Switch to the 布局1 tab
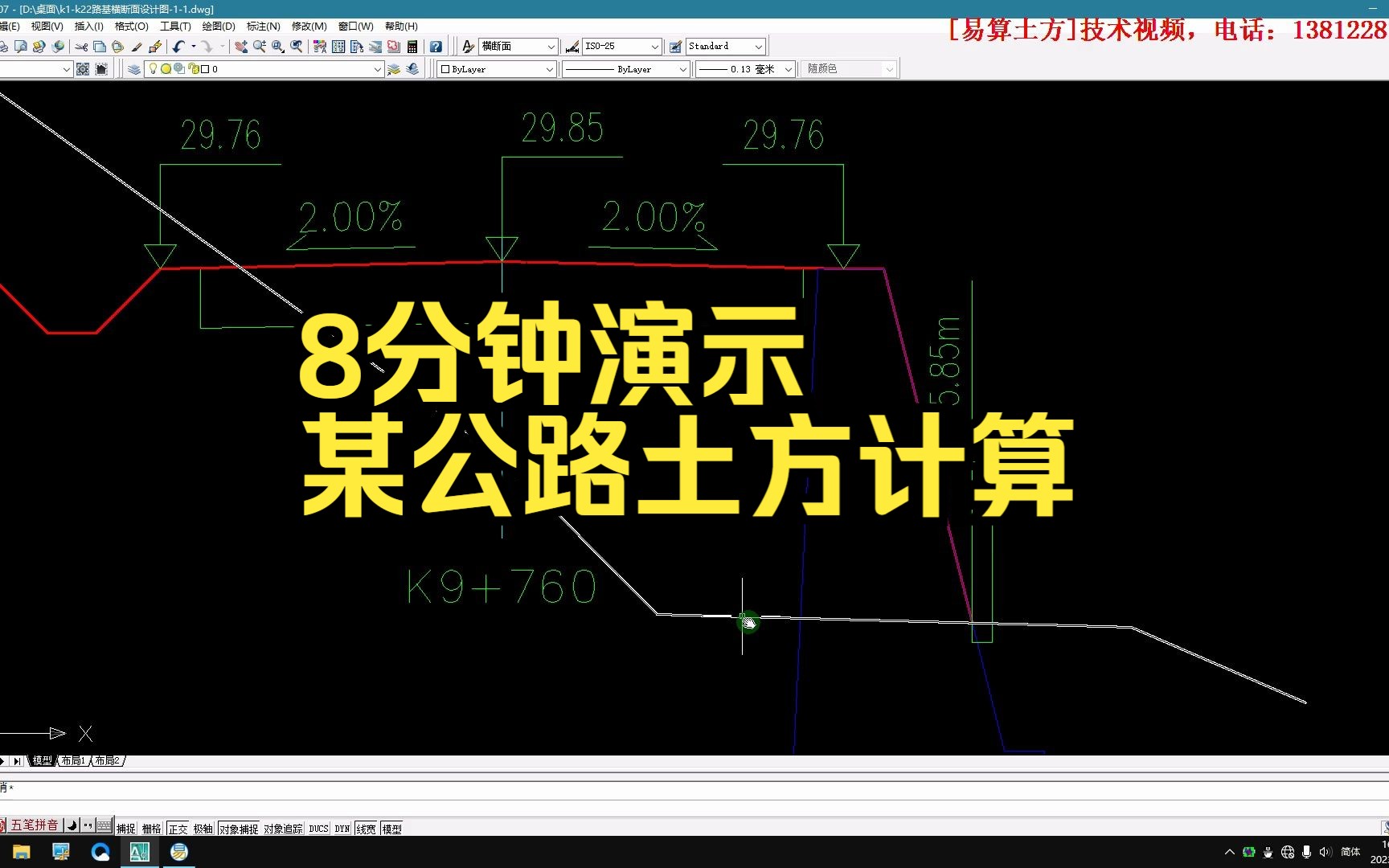 72,760
